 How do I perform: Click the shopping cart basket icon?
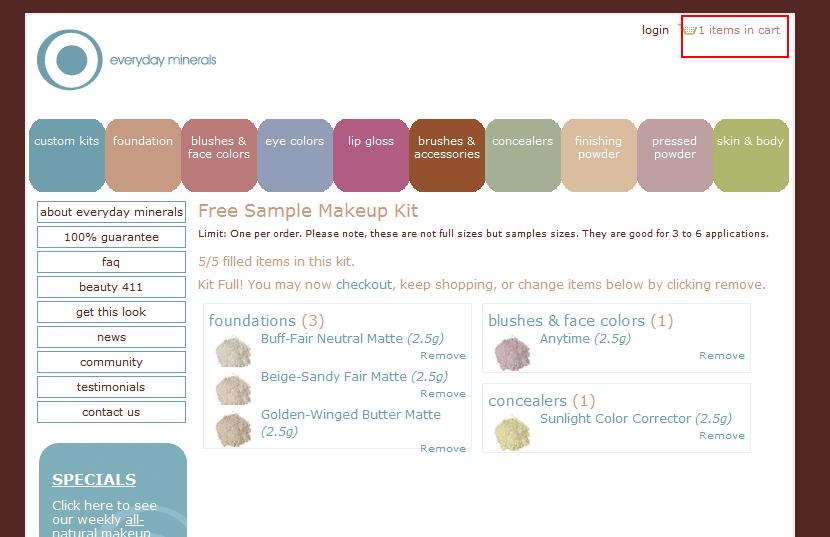tap(689, 30)
